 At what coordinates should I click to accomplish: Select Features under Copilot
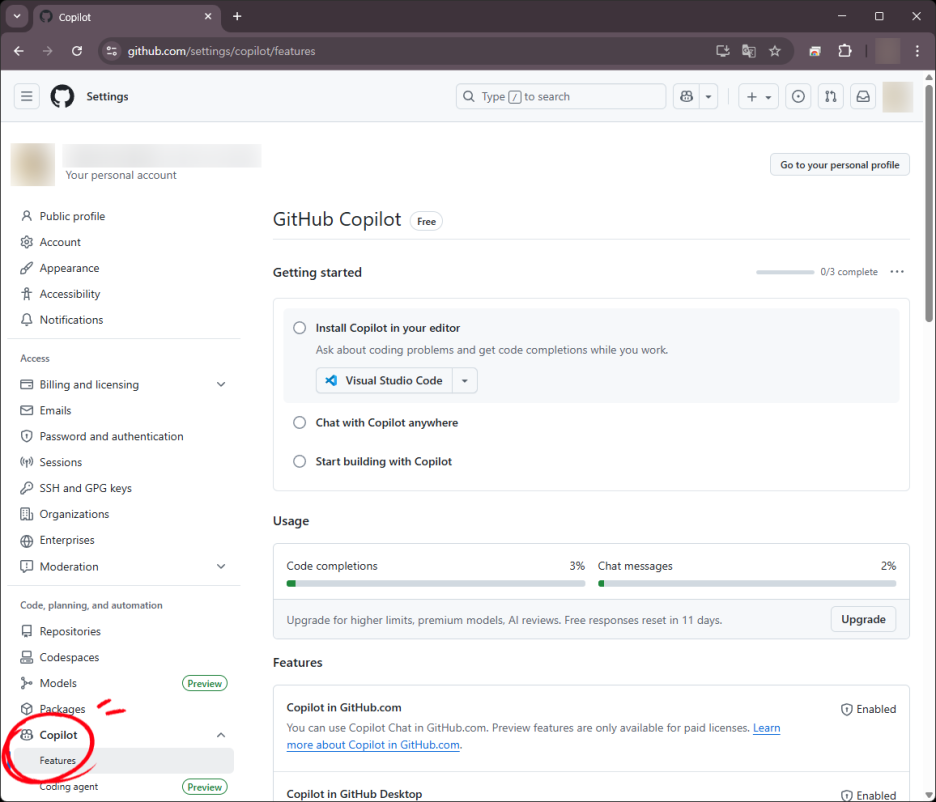point(124,761)
